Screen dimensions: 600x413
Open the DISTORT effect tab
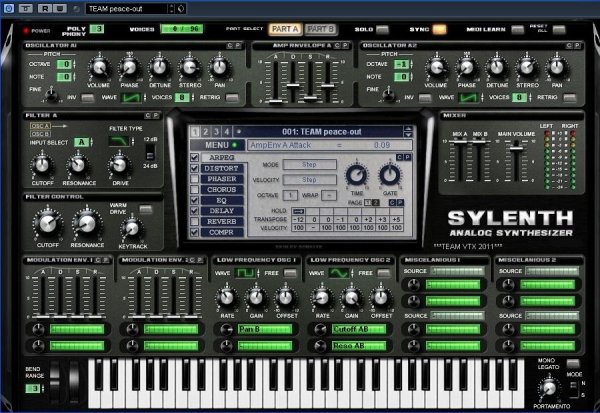222,168
